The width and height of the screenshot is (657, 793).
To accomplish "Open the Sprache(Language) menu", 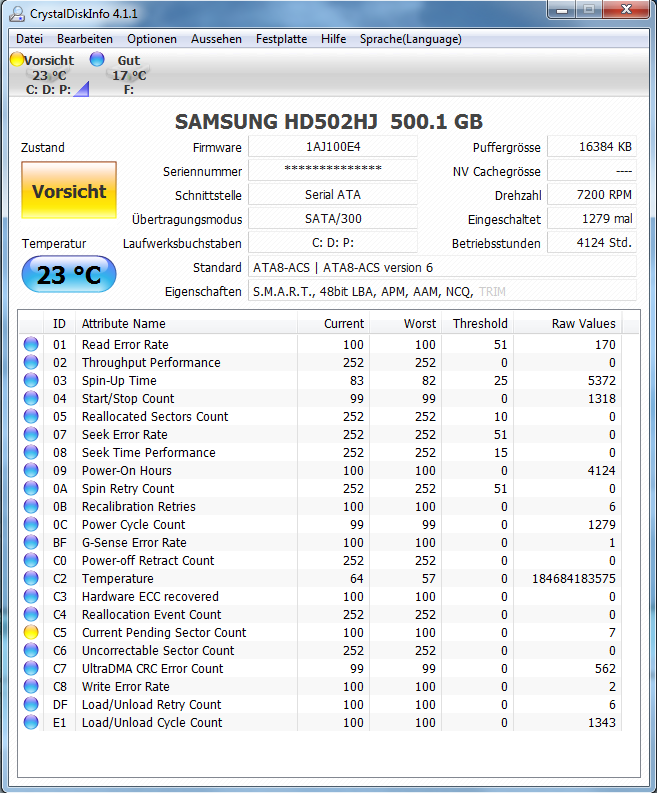I will 411,39.
